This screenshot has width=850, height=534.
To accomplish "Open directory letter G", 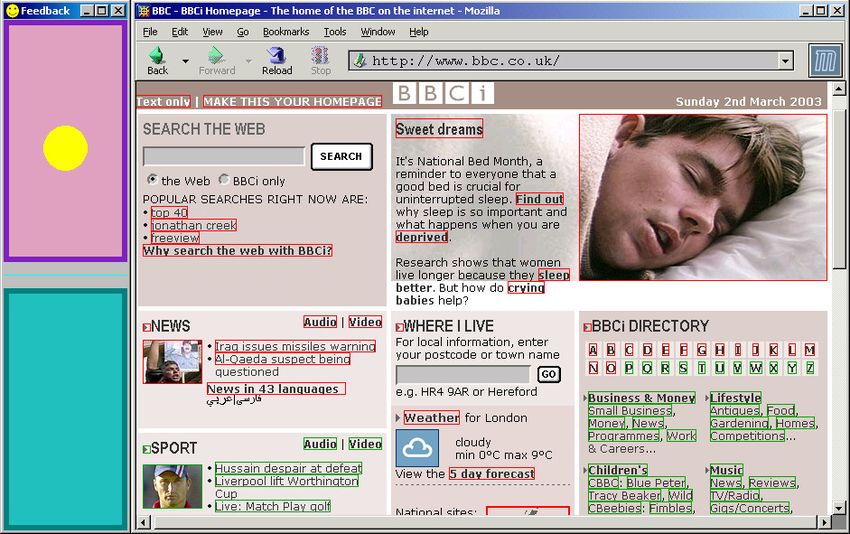I will click(x=701, y=350).
